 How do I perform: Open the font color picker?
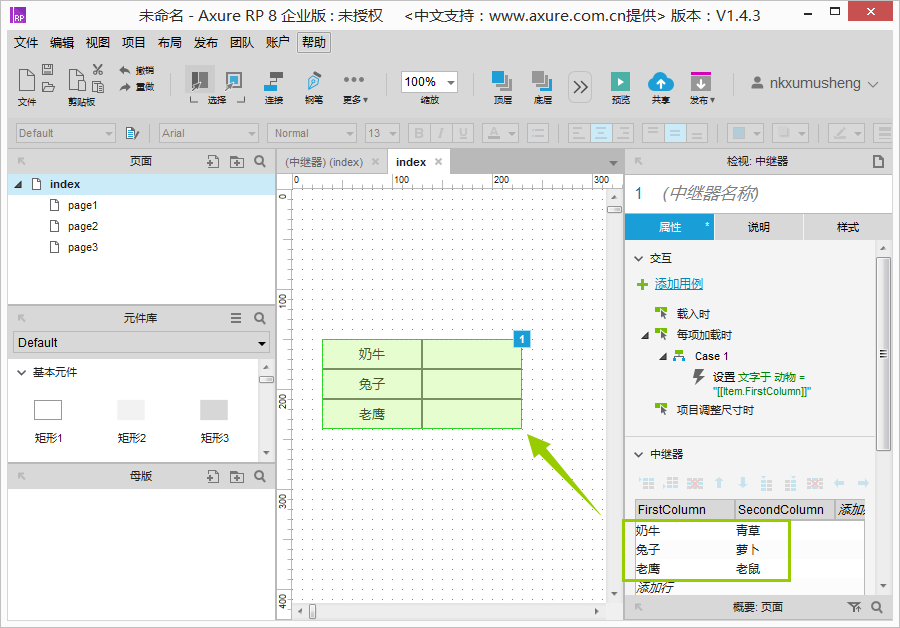pos(500,133)
